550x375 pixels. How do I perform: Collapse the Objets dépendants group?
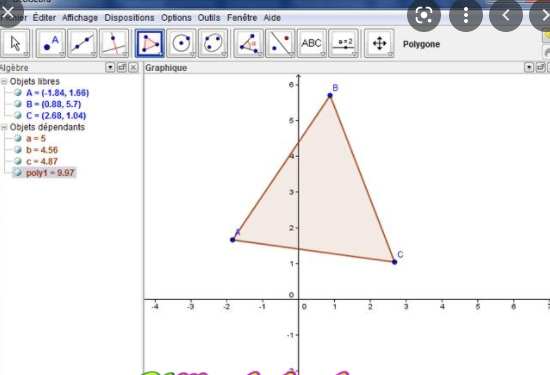pyautogui.click(x=4, y=127)
